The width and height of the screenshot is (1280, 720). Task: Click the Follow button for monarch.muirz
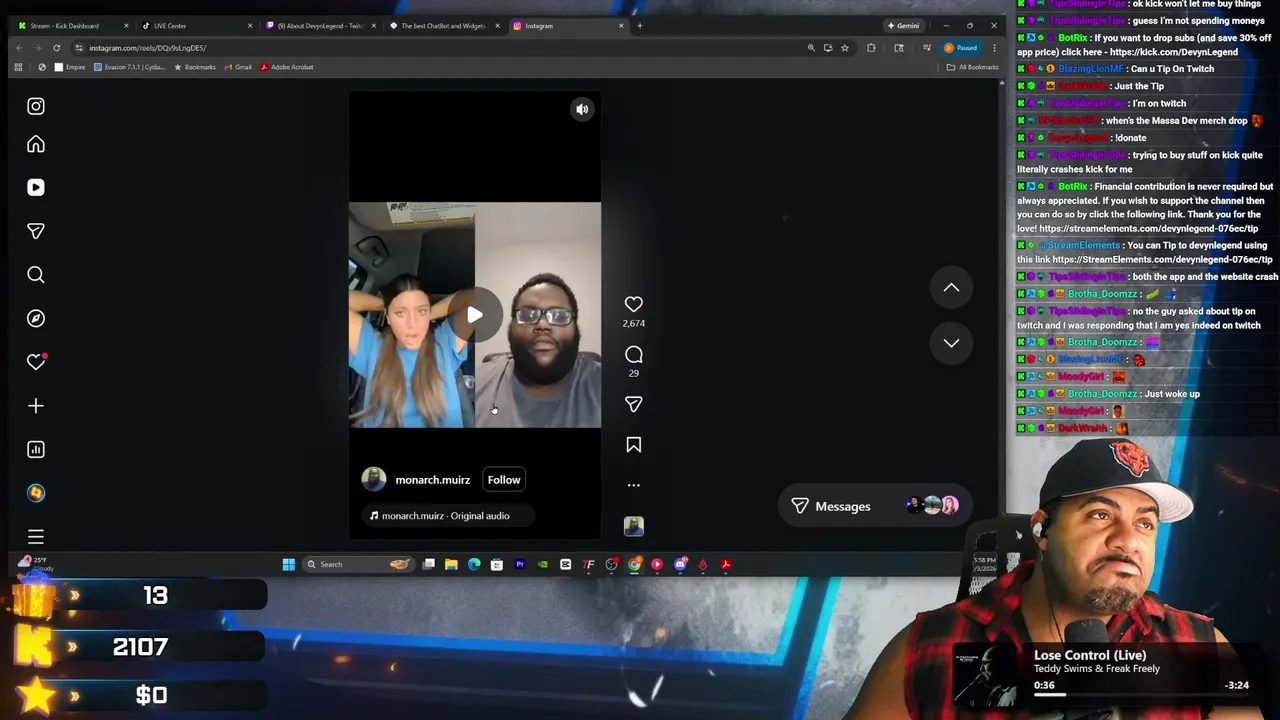(504, 480)
